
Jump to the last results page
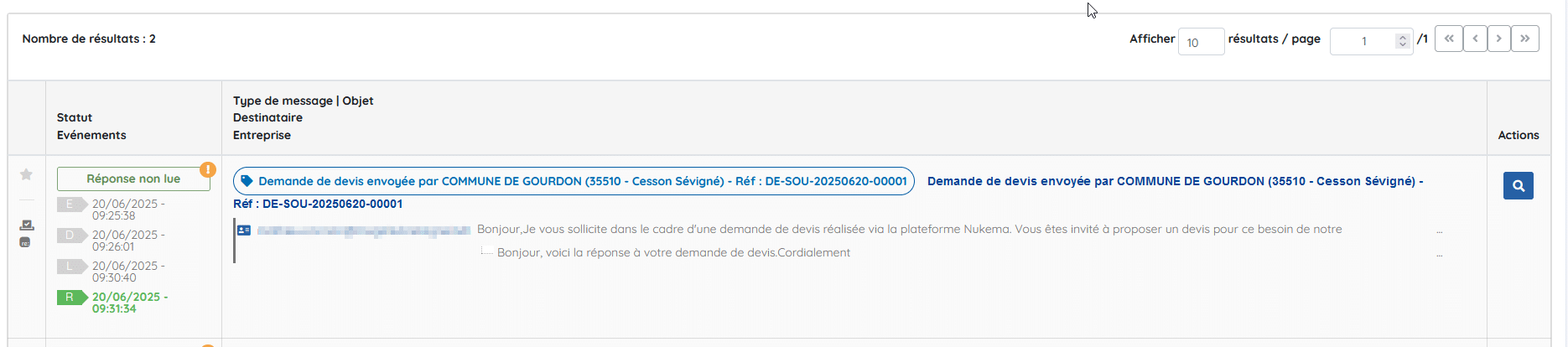1525,39
